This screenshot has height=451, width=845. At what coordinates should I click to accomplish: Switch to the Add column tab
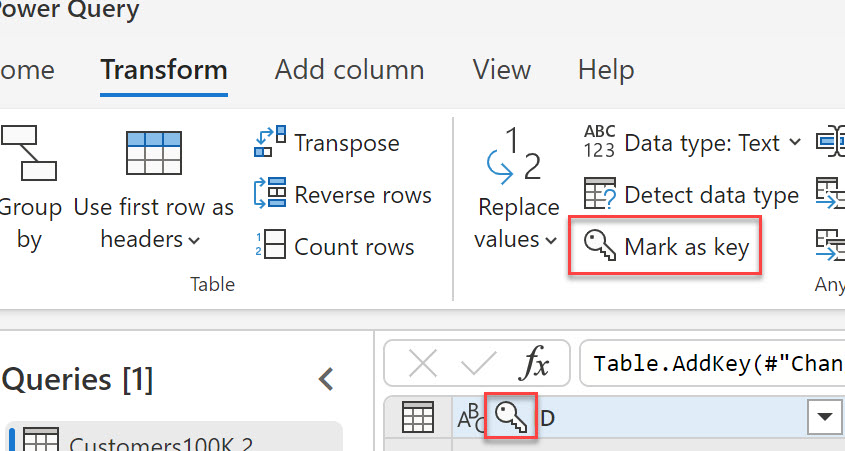click(x=349, y=70)
